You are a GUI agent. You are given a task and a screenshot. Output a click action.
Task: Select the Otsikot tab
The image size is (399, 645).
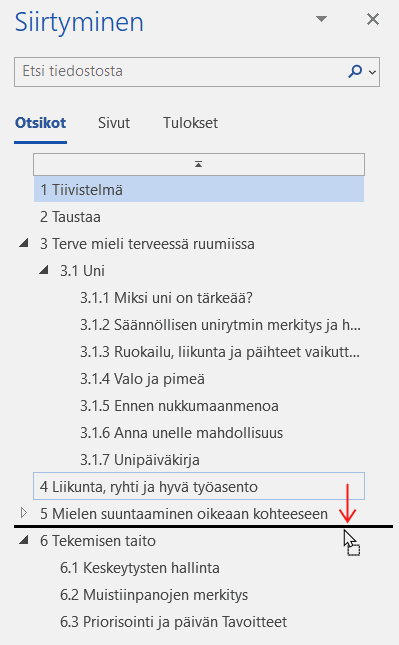[x=40, y=123]
